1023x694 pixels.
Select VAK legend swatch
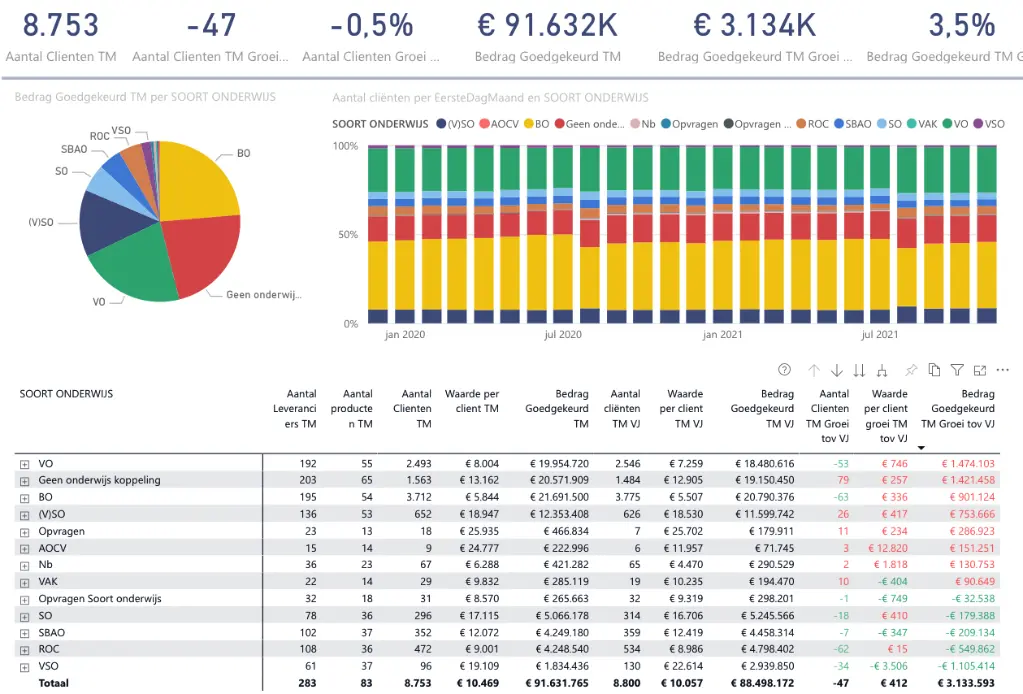click(x=911, y=124)
